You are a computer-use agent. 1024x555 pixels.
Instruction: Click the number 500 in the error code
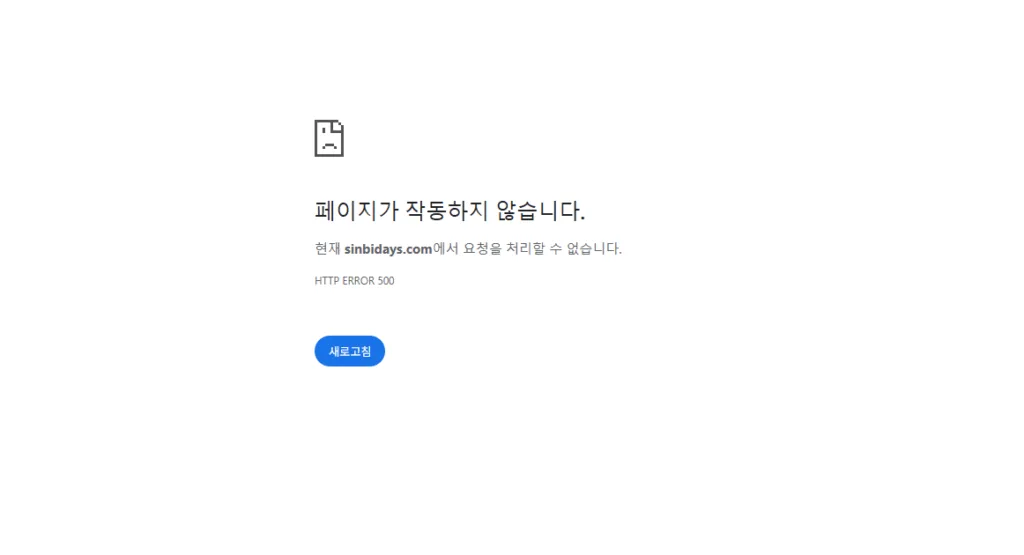tap(386, 281)
